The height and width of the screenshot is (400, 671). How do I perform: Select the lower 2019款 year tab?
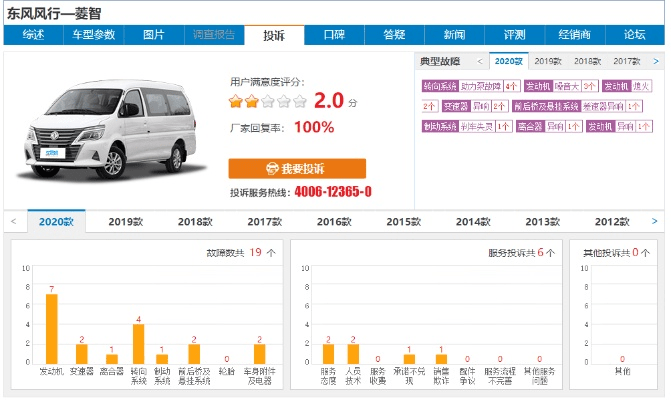click(x=126, y=222)
